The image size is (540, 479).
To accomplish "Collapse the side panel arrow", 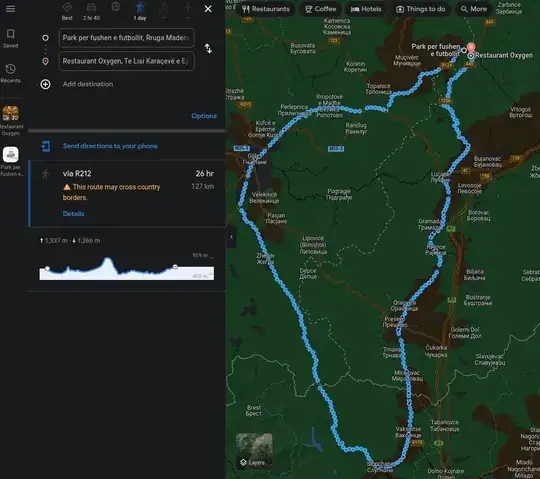I will point(231,237).
